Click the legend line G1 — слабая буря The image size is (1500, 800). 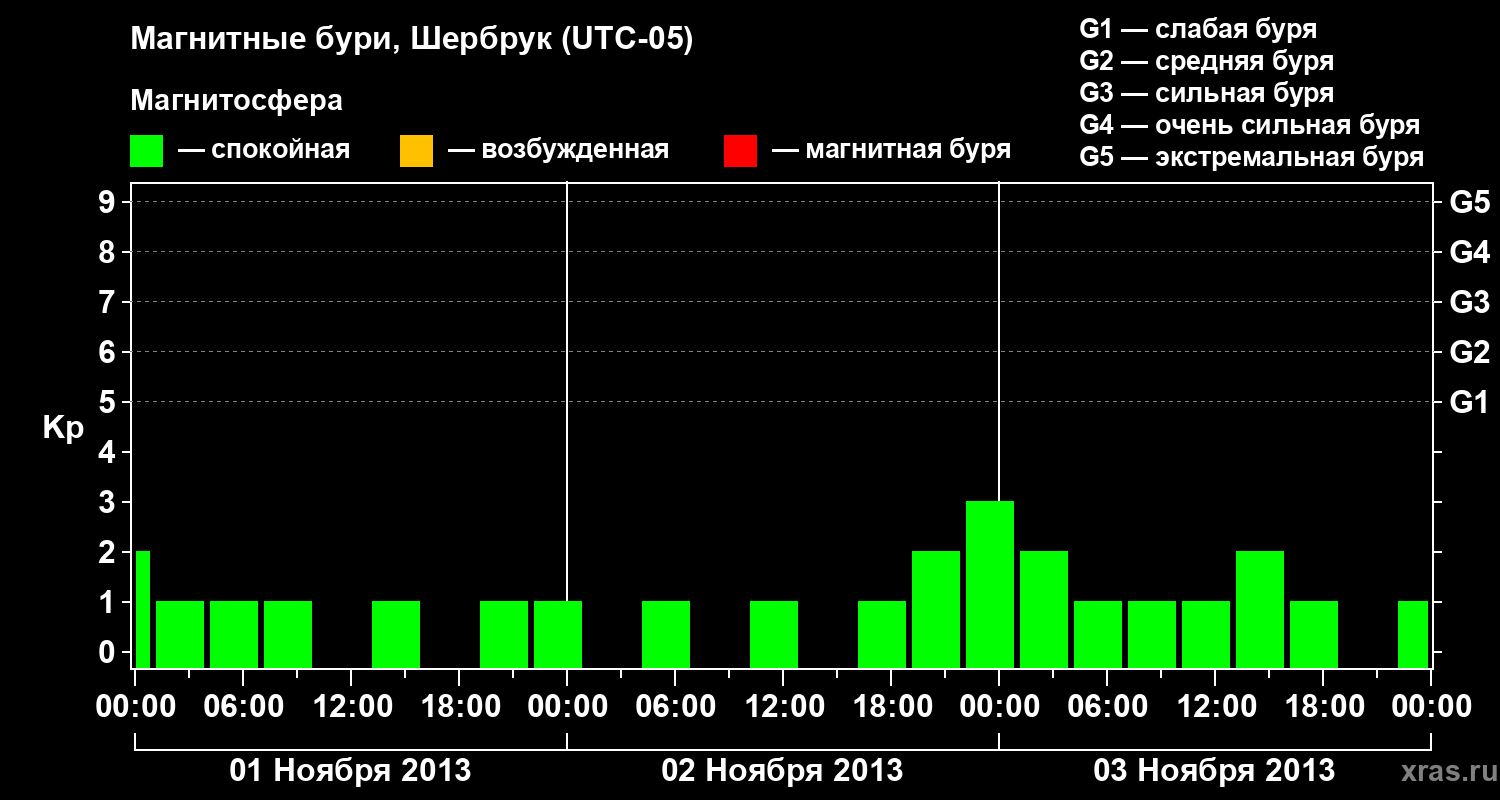click(x=1198, y=29)
